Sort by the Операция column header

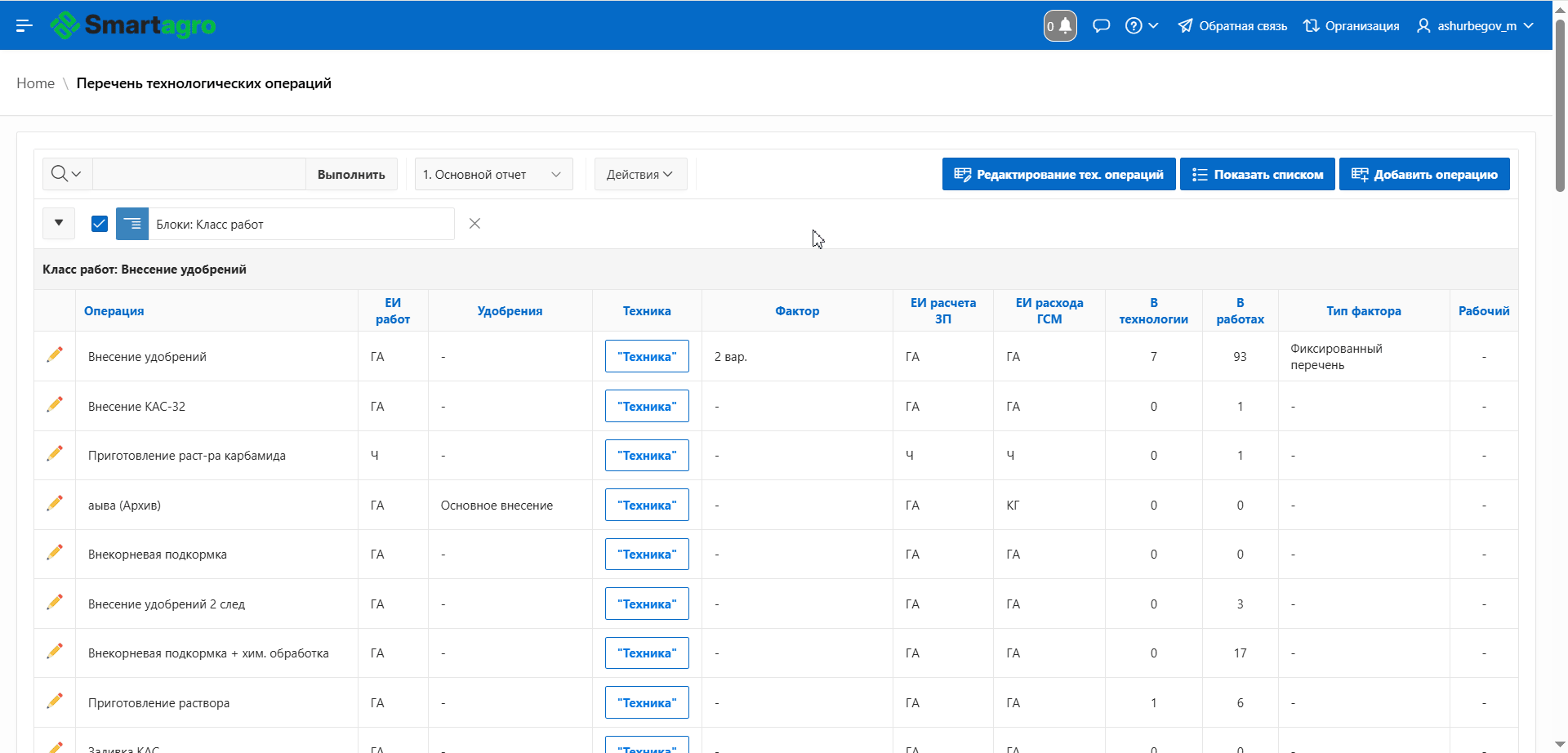click(x=114, y=310)
